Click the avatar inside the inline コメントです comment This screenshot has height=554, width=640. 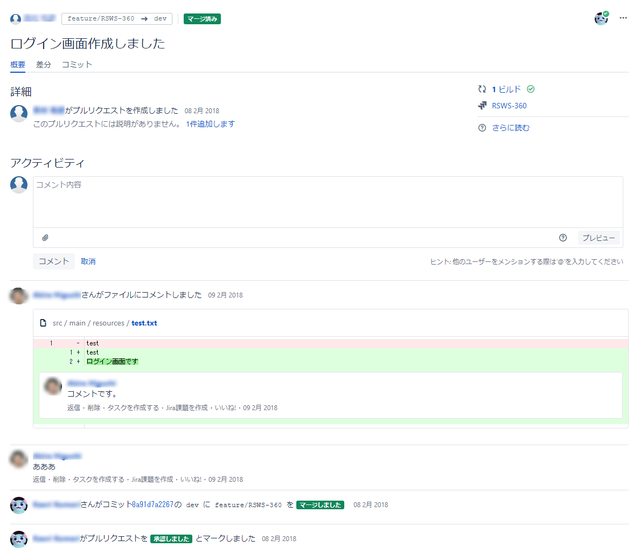pyautogui.click(x=53, y=386)
